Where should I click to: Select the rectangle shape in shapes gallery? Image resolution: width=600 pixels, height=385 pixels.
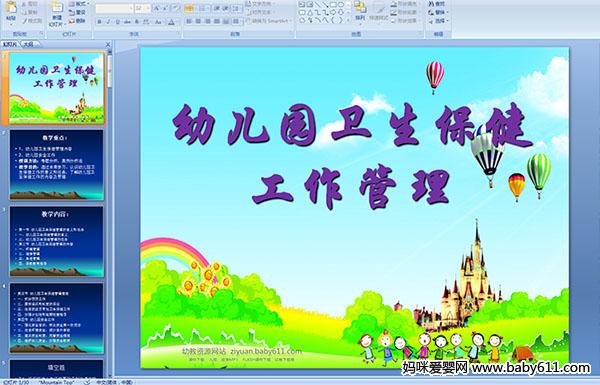(333, 4)
